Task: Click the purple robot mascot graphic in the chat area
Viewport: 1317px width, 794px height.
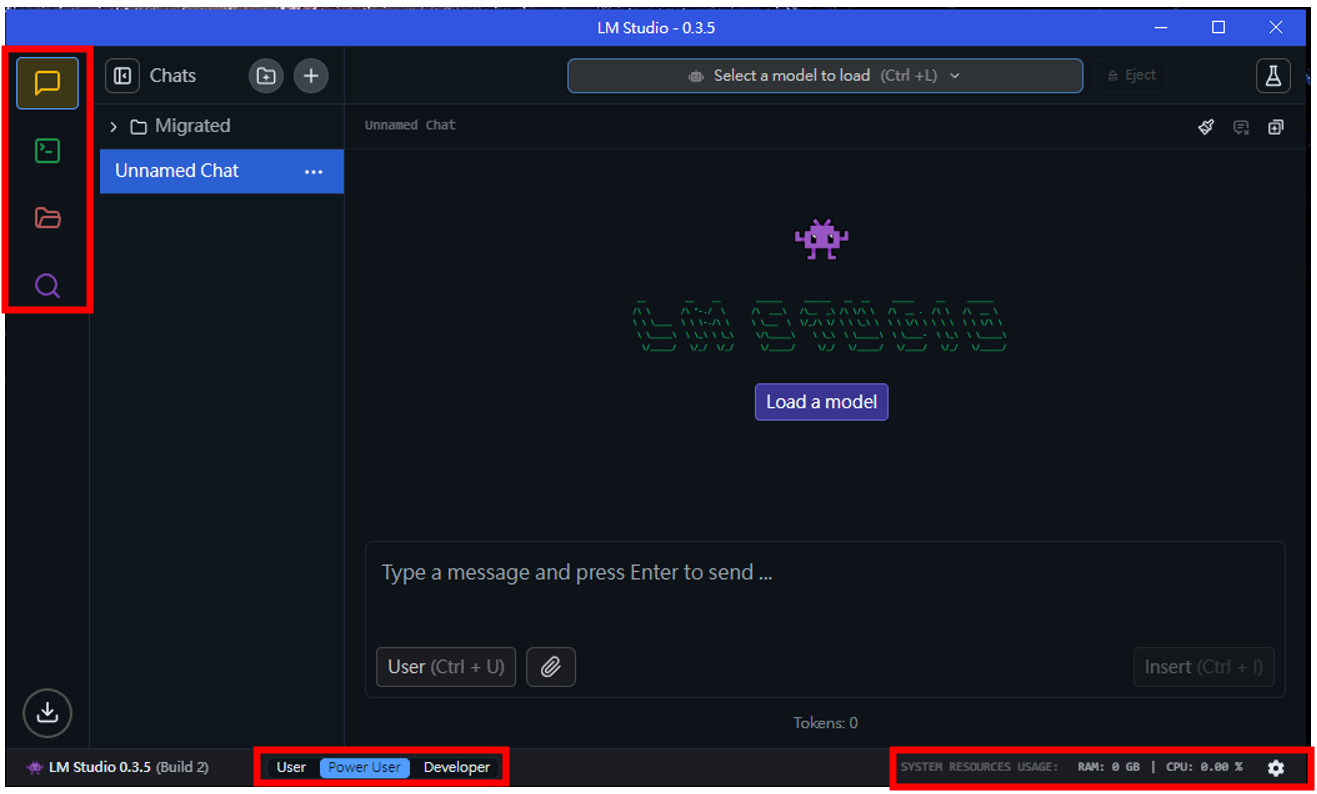Action: point(821,240)
